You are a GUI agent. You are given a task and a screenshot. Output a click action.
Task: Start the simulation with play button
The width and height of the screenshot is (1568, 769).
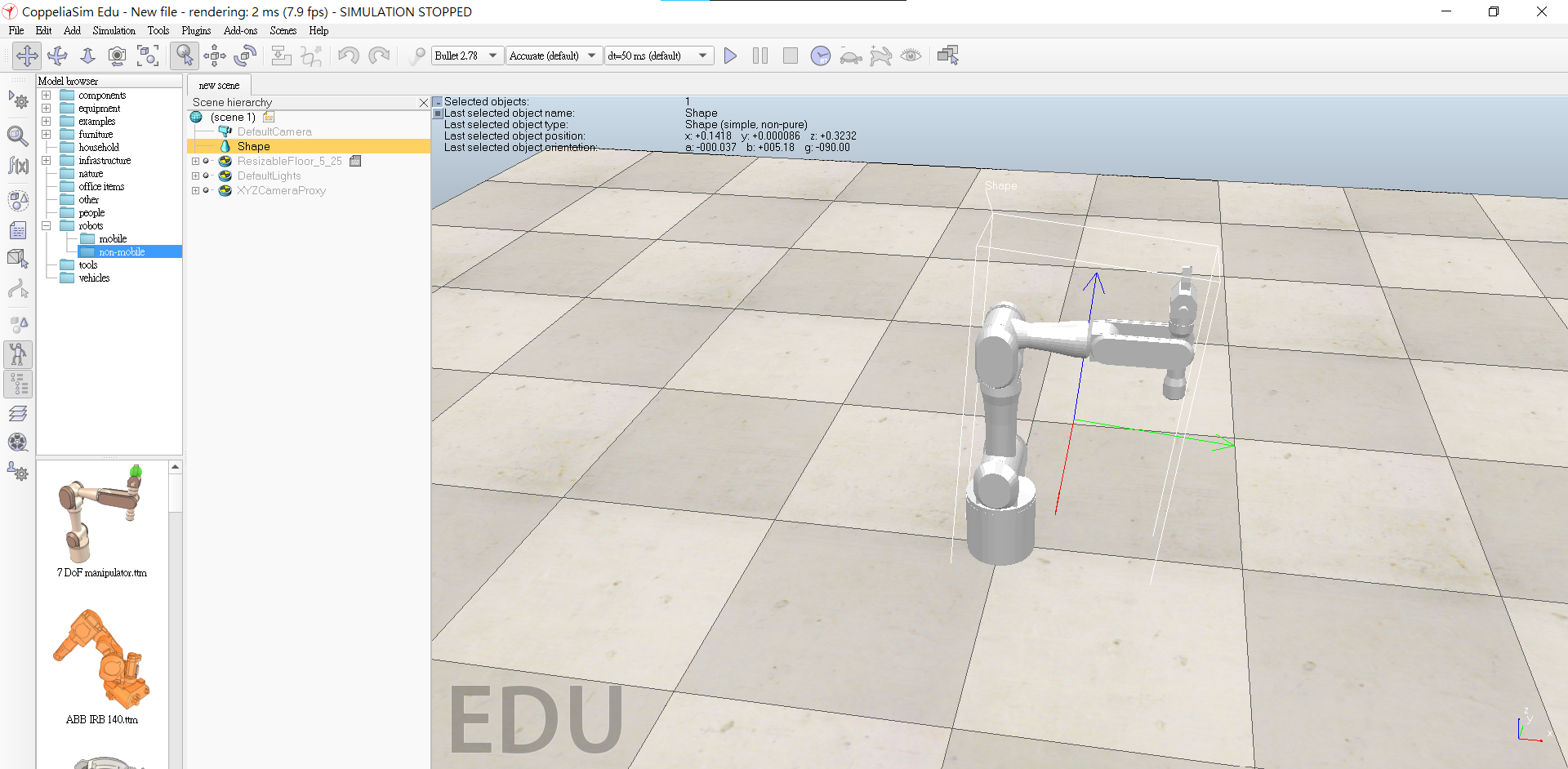(730, 56)
